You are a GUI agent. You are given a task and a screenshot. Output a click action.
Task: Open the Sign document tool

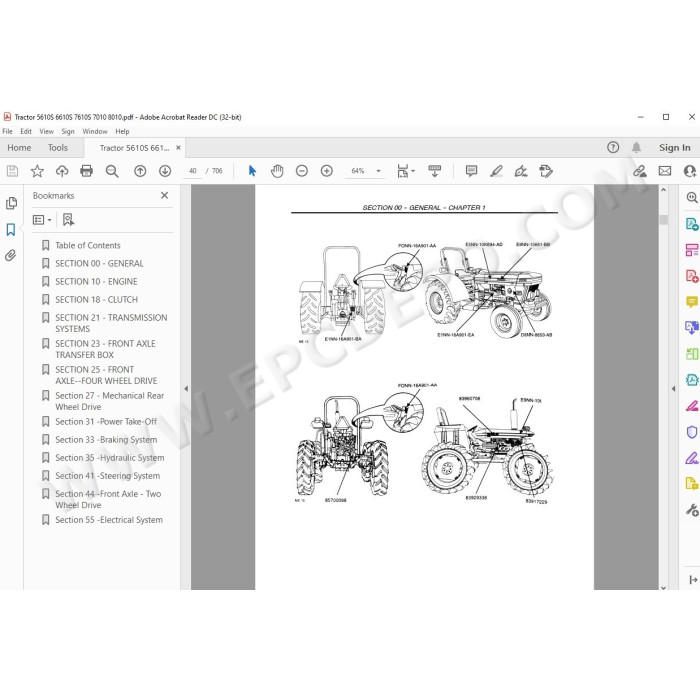pyautogui.click(x=521, y=171)
